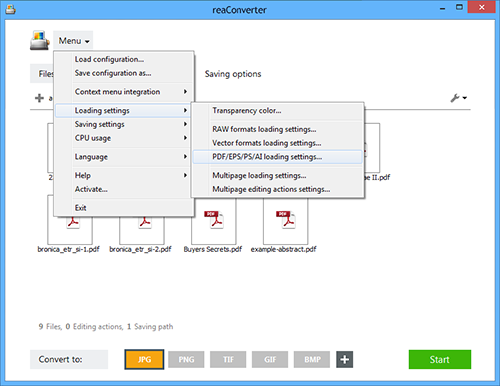500x386 pixels.
Task: Add another output format with plus button
Action: click(344, 359)
